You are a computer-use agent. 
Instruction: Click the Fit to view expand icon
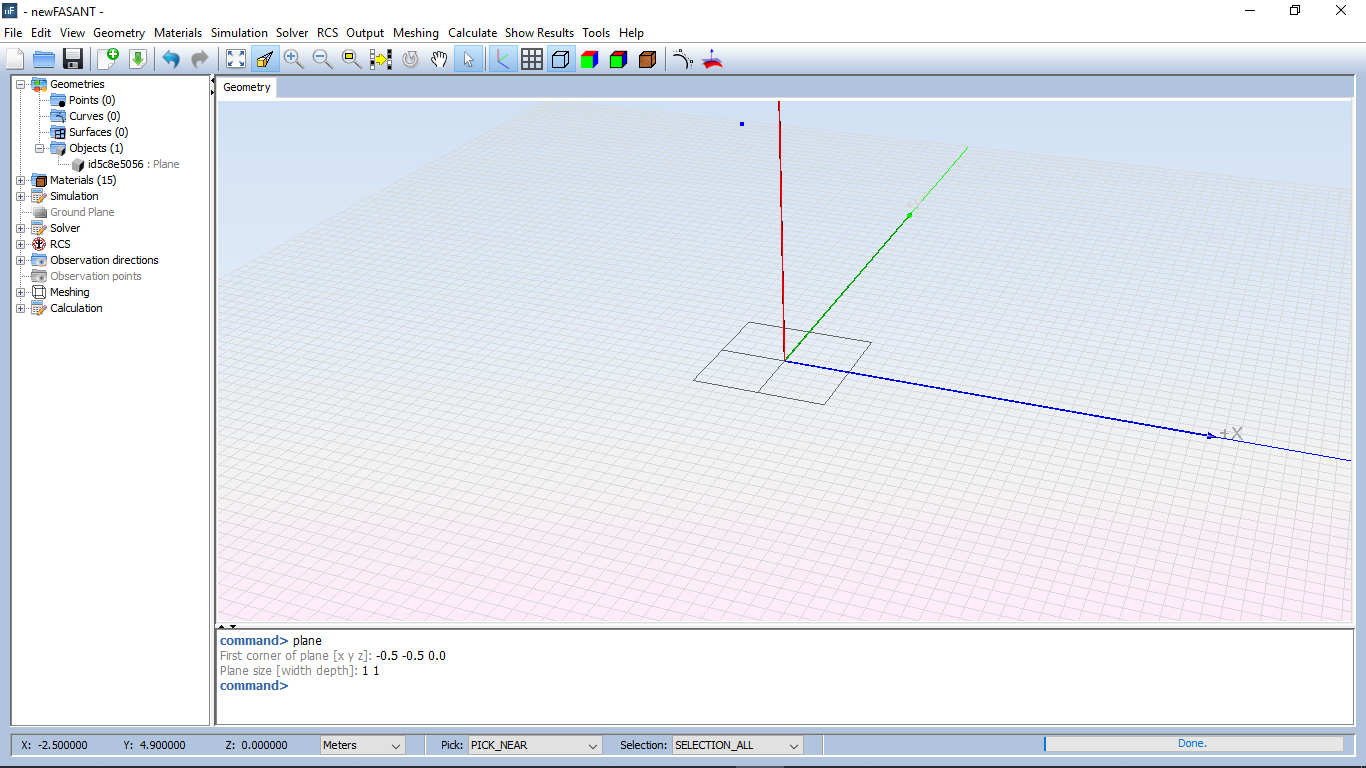pos(235,59)
